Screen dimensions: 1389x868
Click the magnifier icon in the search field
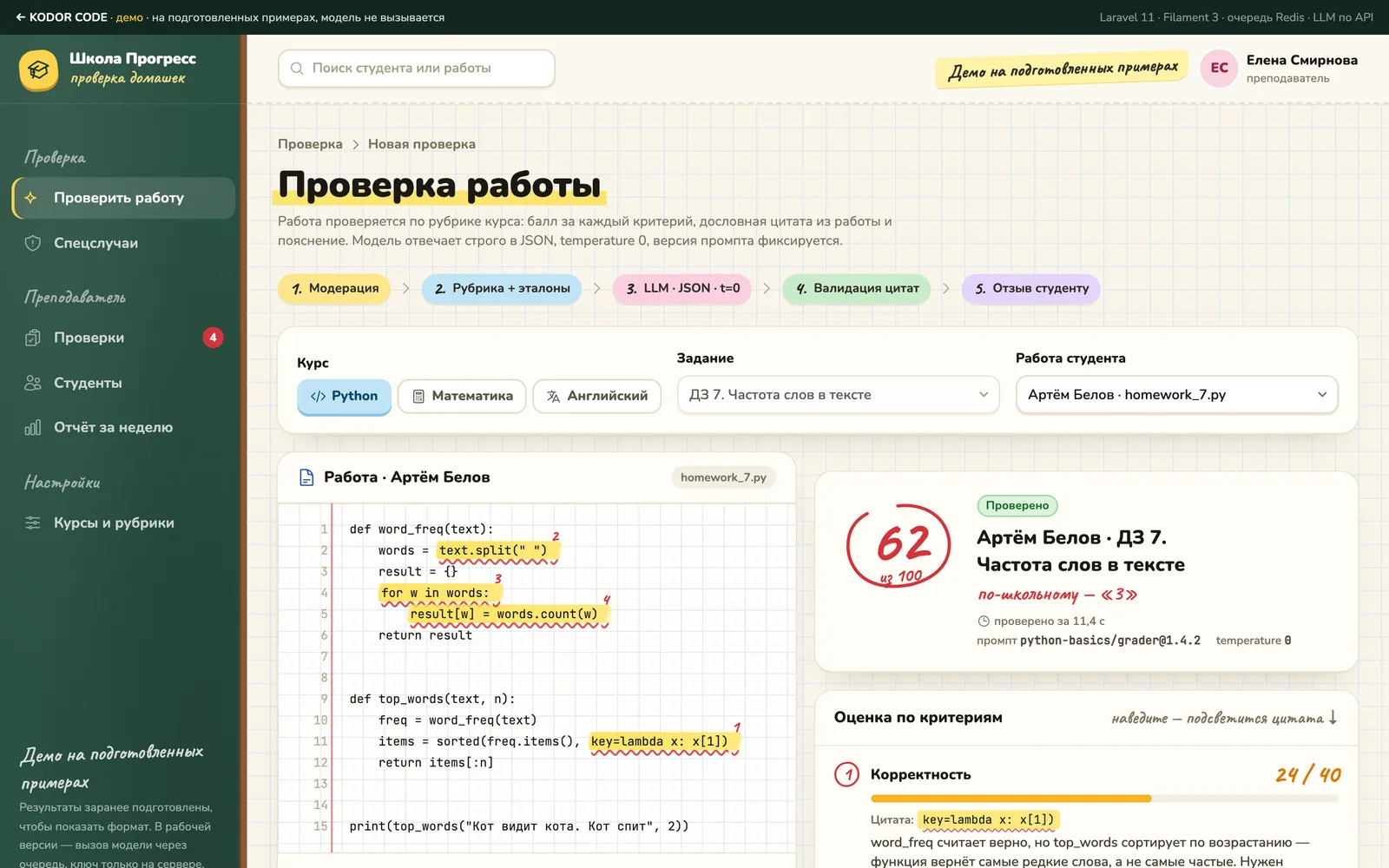click(297, 69)
